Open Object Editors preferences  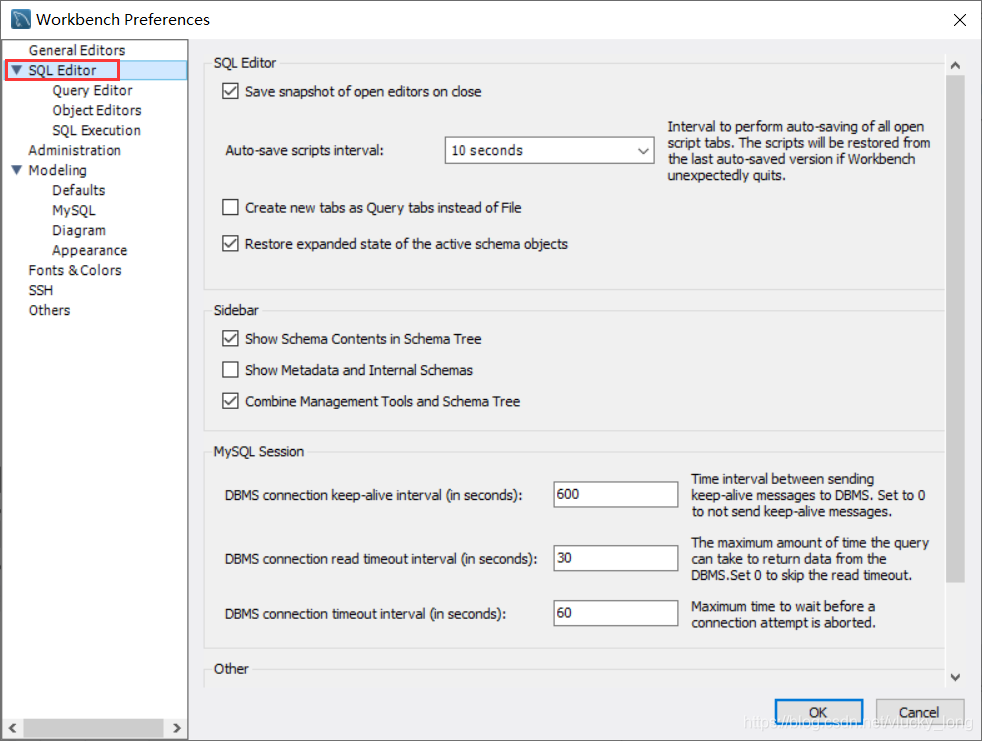[97, 110]
